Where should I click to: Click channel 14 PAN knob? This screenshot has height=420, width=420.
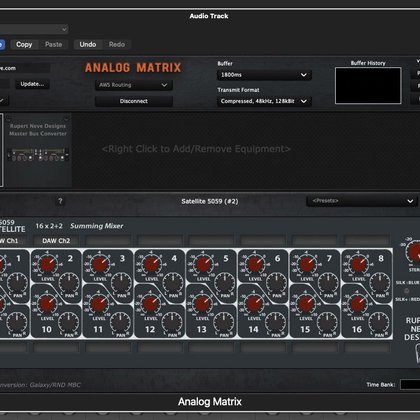(276, 323)
